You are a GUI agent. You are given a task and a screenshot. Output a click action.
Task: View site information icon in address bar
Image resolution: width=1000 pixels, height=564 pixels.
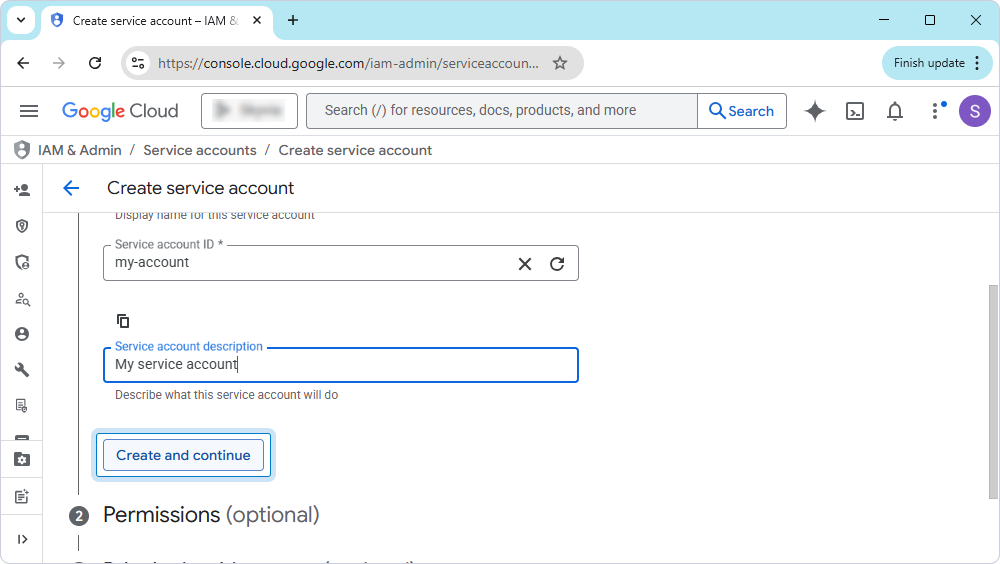point(138,63)
